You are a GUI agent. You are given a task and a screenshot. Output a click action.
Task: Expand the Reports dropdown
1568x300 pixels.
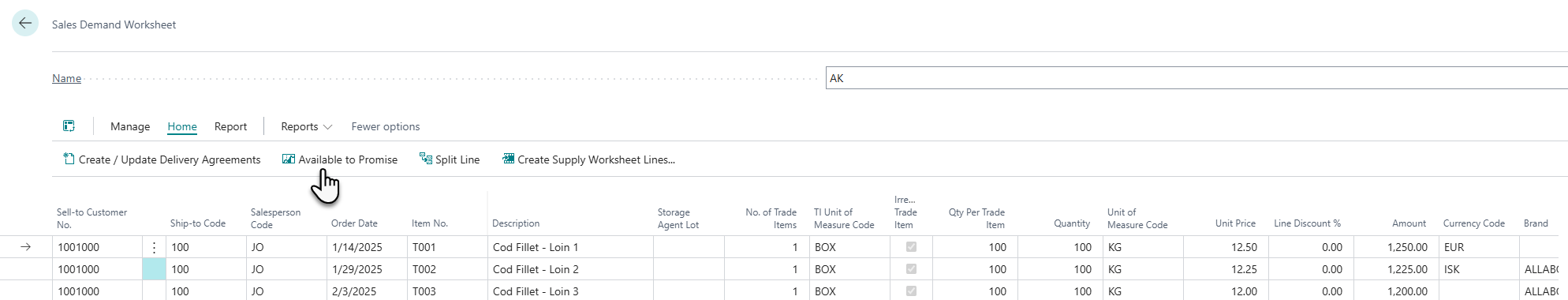[306, 126]
